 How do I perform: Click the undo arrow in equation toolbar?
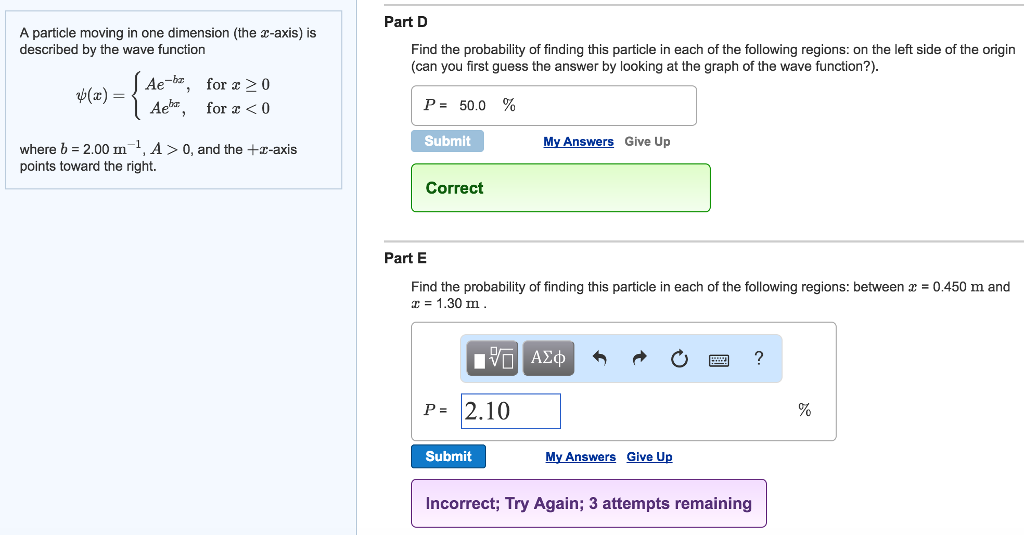pos(600,358)
